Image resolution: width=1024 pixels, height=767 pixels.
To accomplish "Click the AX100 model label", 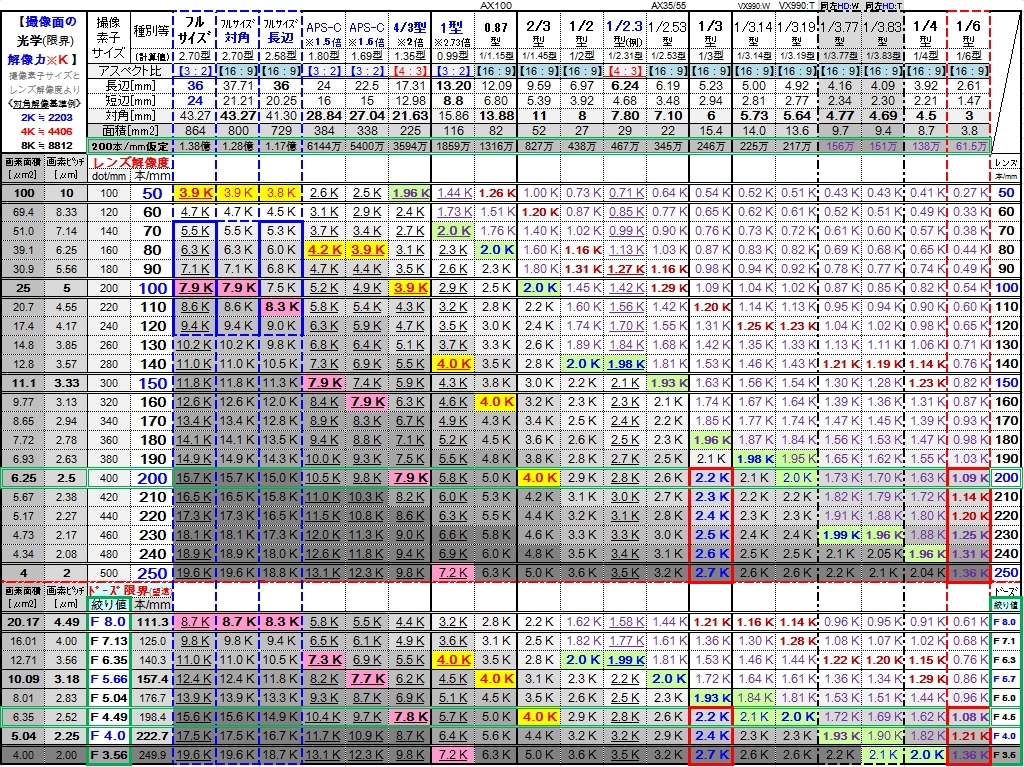I will tap(496, 5).
